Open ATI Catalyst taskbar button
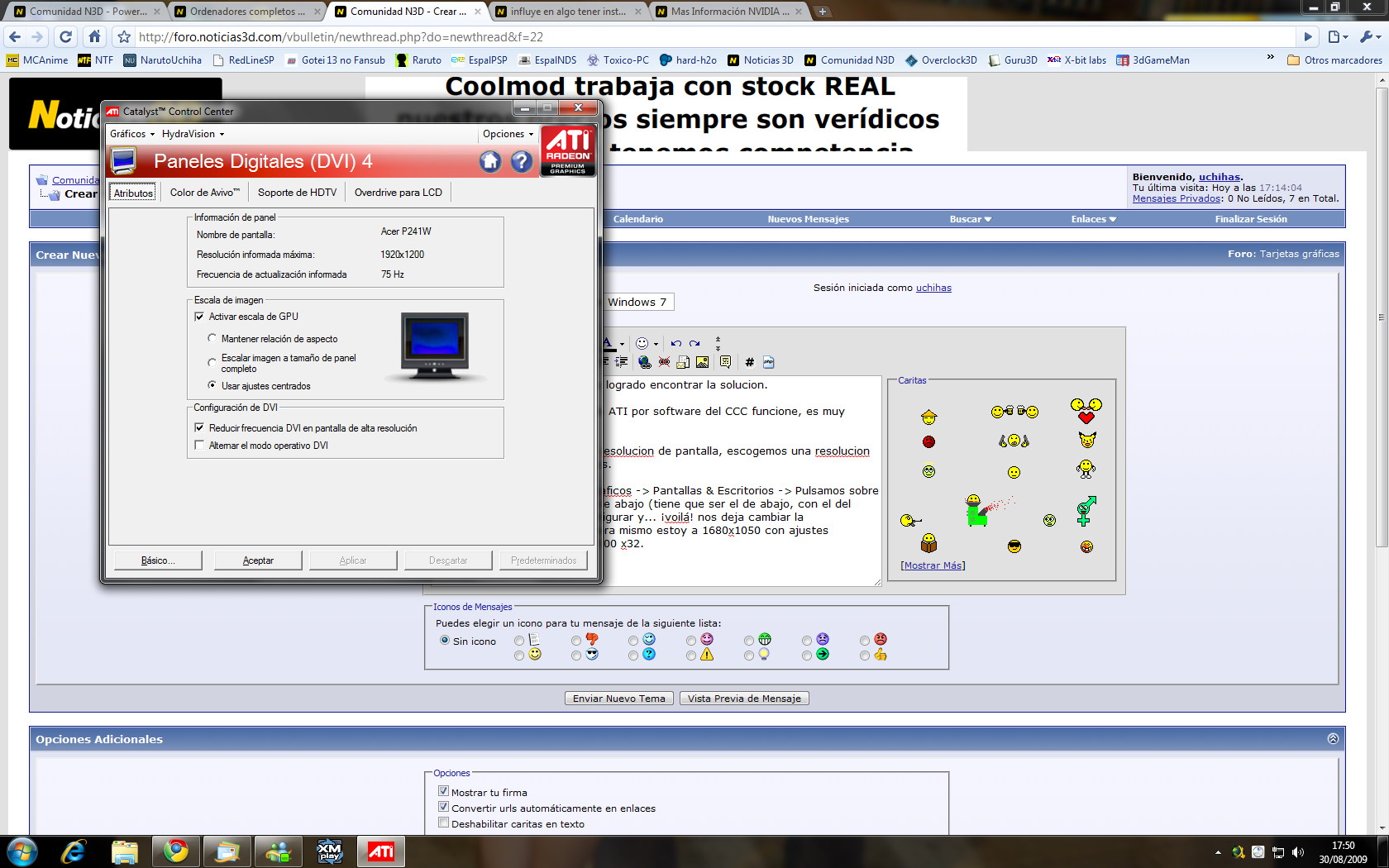Image resolution: width=1389 pixels, height=868 pixels. click(x=381, y=851)
